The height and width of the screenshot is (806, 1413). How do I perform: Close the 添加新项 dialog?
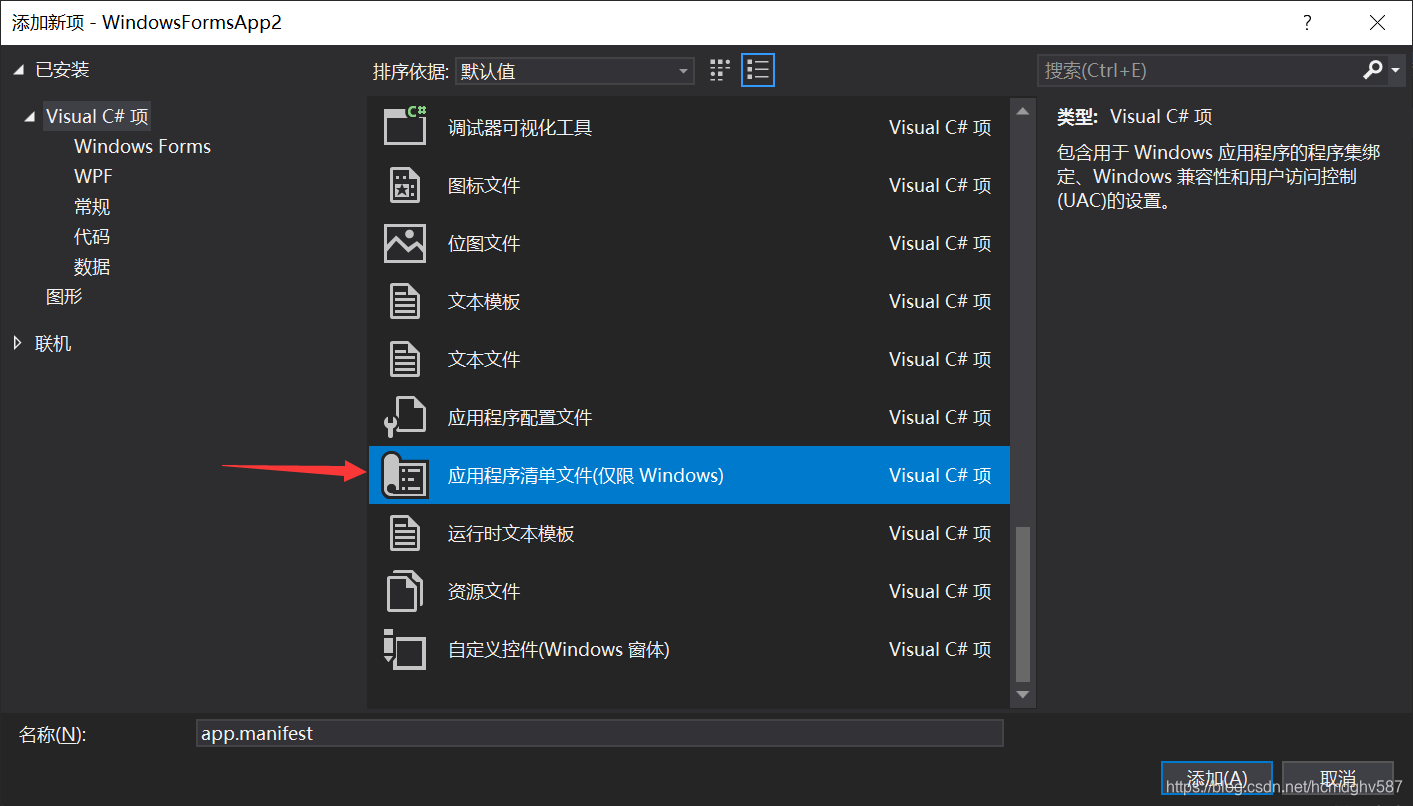1376,22
